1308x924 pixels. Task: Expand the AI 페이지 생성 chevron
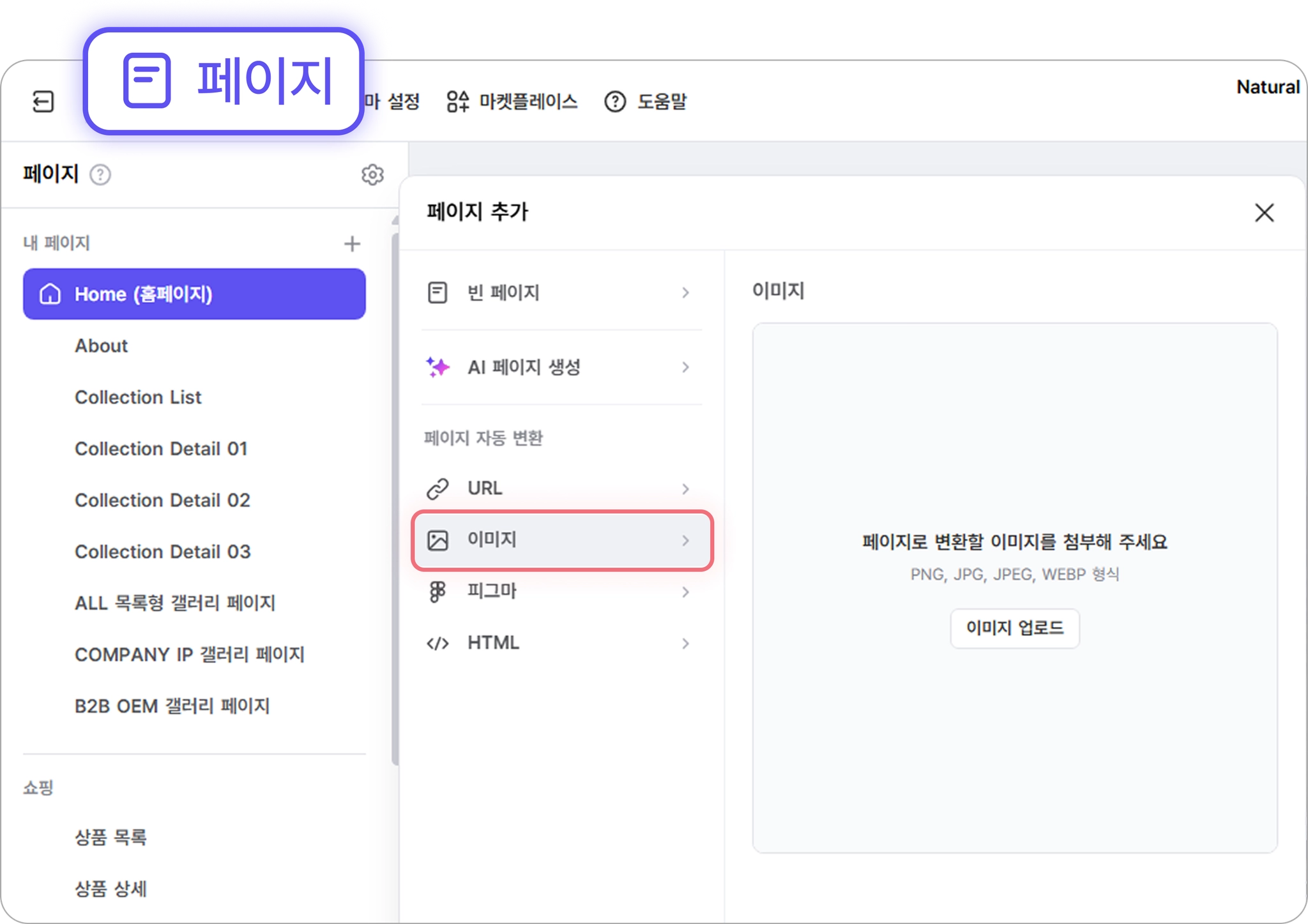point(685,367)
